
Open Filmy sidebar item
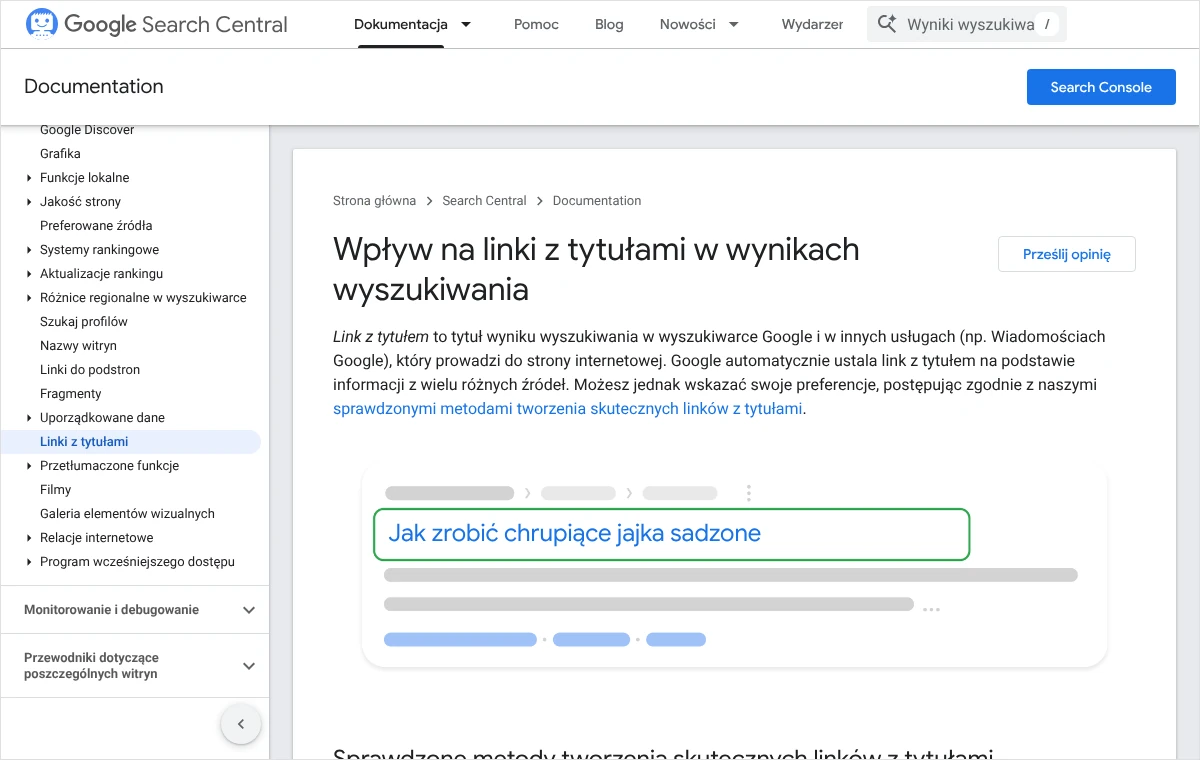56,490
